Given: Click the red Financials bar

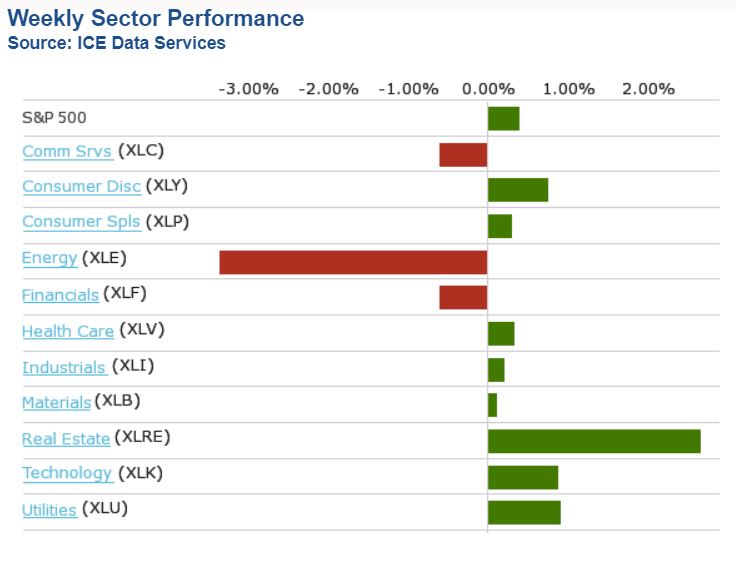Looking at the screenshot, I should coord(463,297).
